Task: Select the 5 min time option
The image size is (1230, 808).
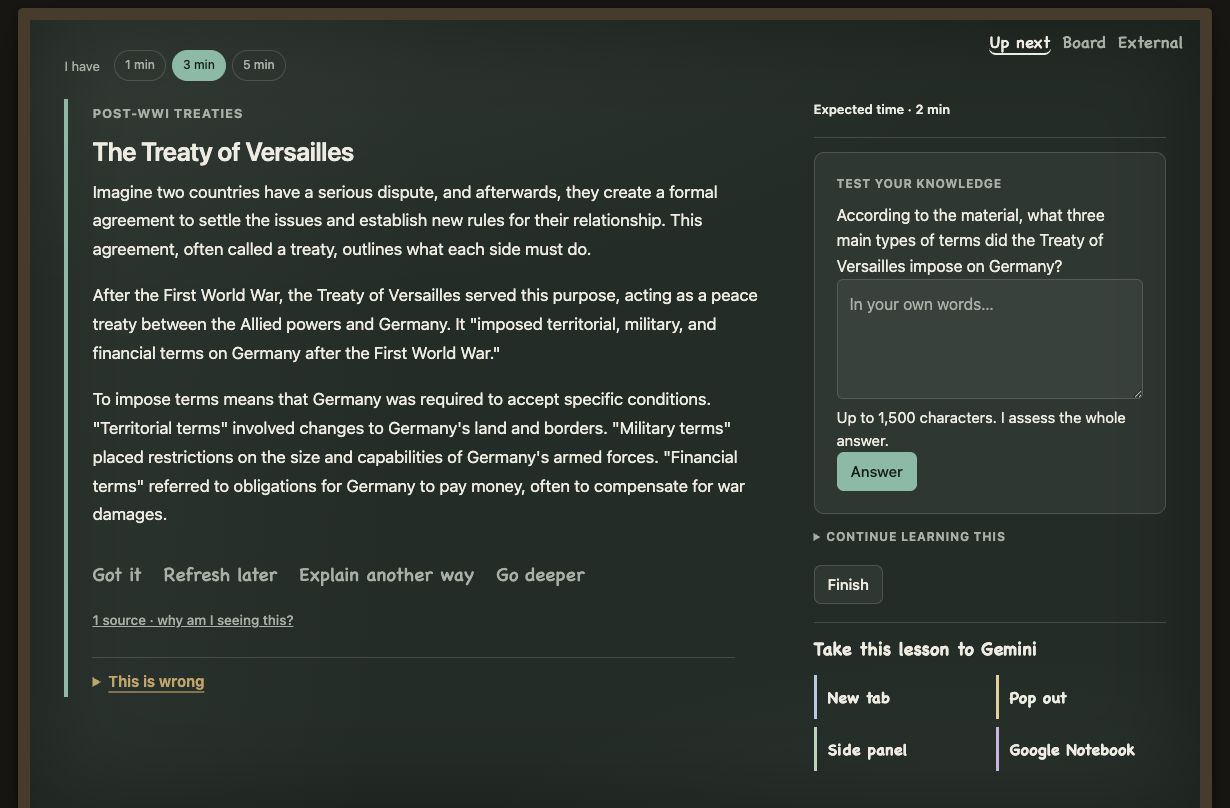Action: coord(259,65)
